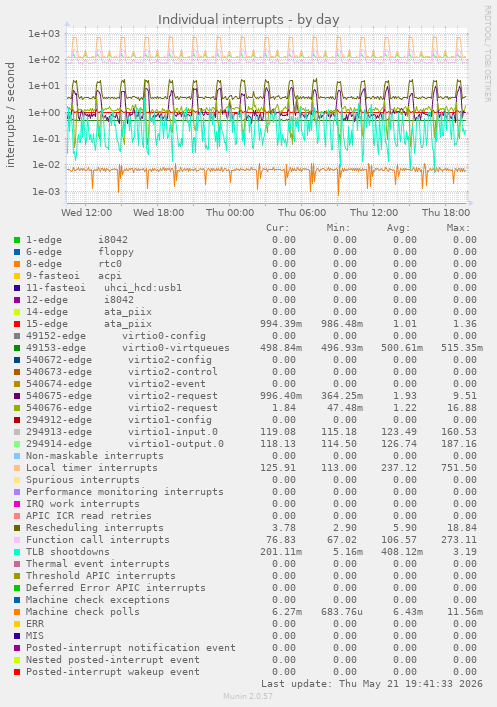Click the RRDTOOL / TOBI OETIKER vertical watermark
Viewport: 497px width, 707px height.
tap(488, 53)
